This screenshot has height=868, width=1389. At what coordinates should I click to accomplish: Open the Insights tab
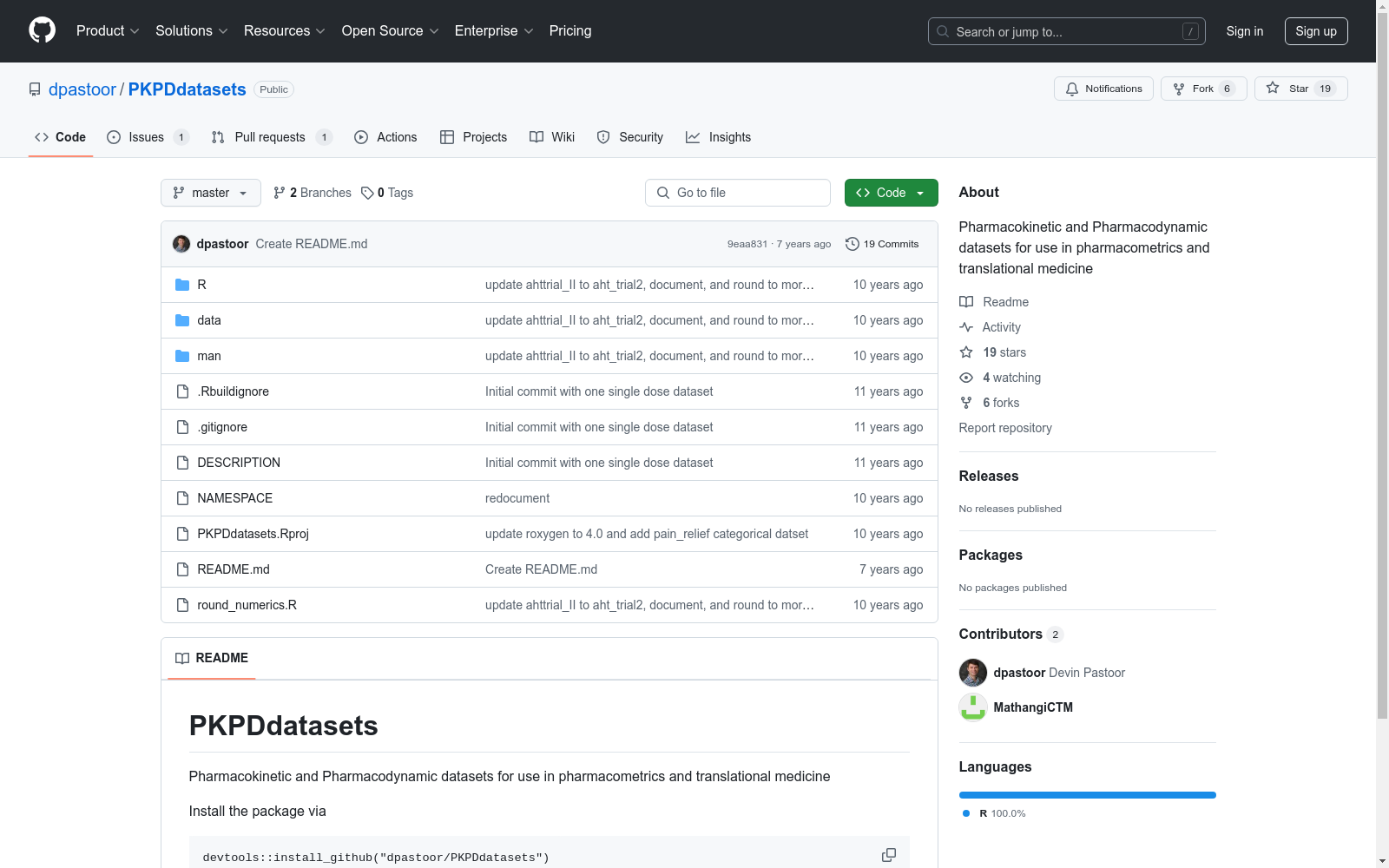click(x=718, y=137)
